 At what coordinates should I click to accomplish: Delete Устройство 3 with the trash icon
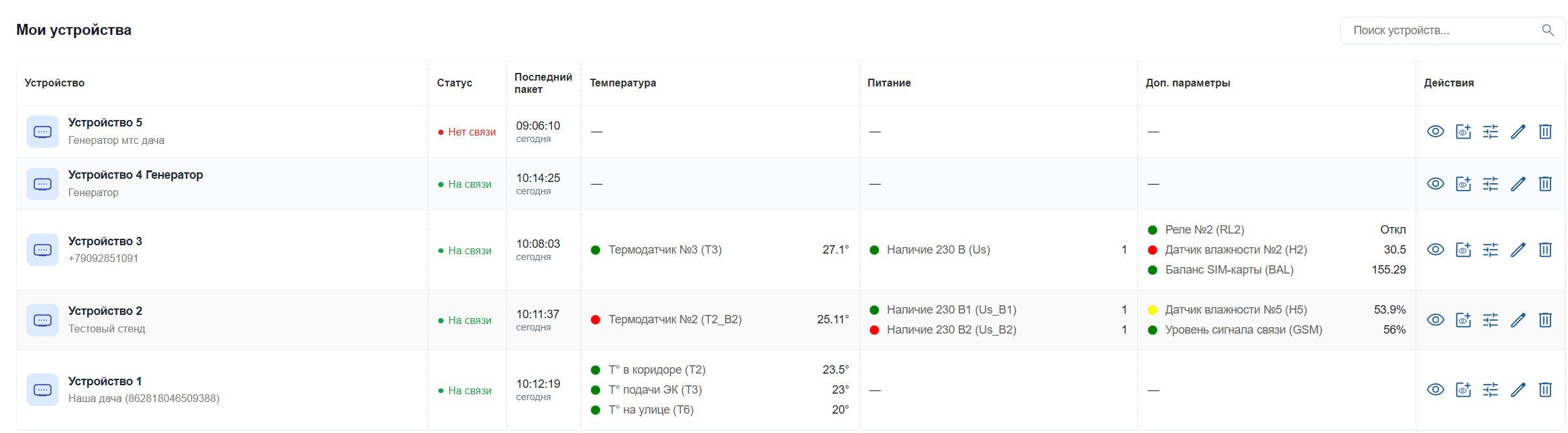[1545, 250]
